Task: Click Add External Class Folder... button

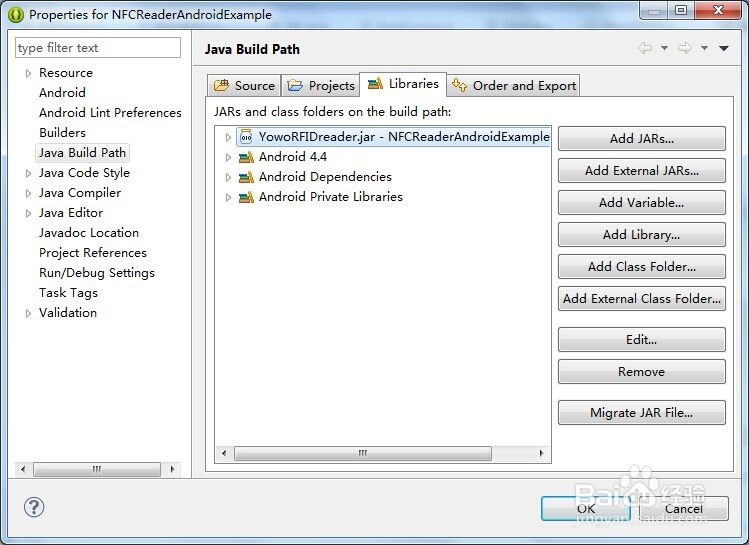Action: 642,299
